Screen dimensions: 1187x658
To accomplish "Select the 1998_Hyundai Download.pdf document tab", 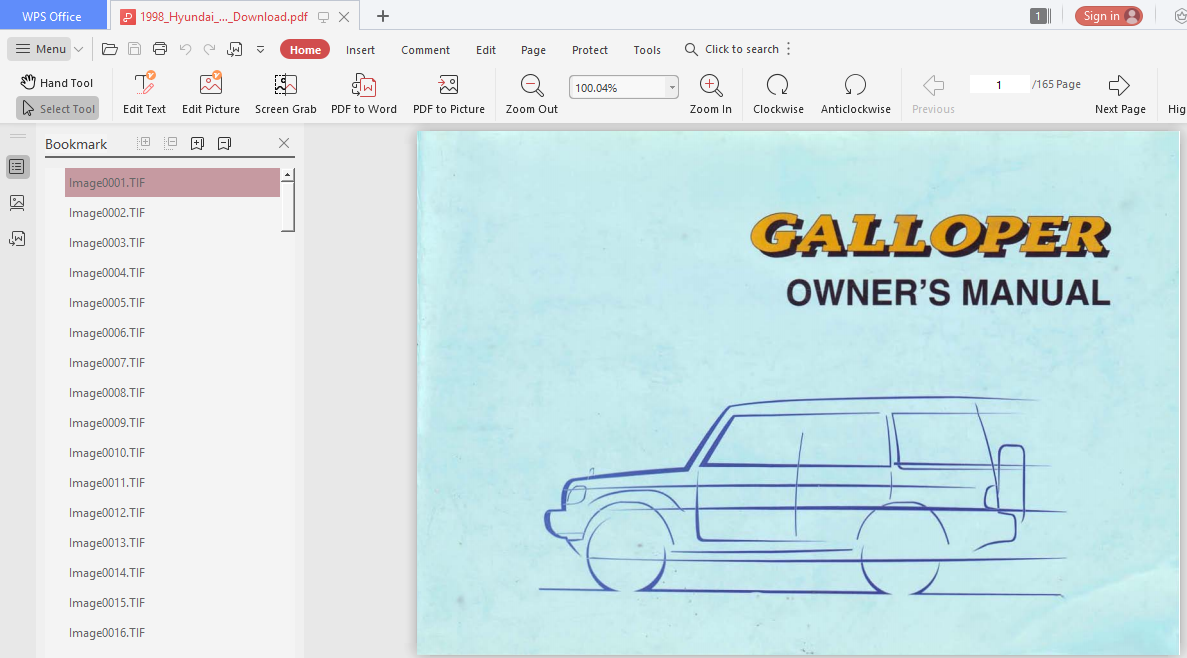I will click(224, 17).
